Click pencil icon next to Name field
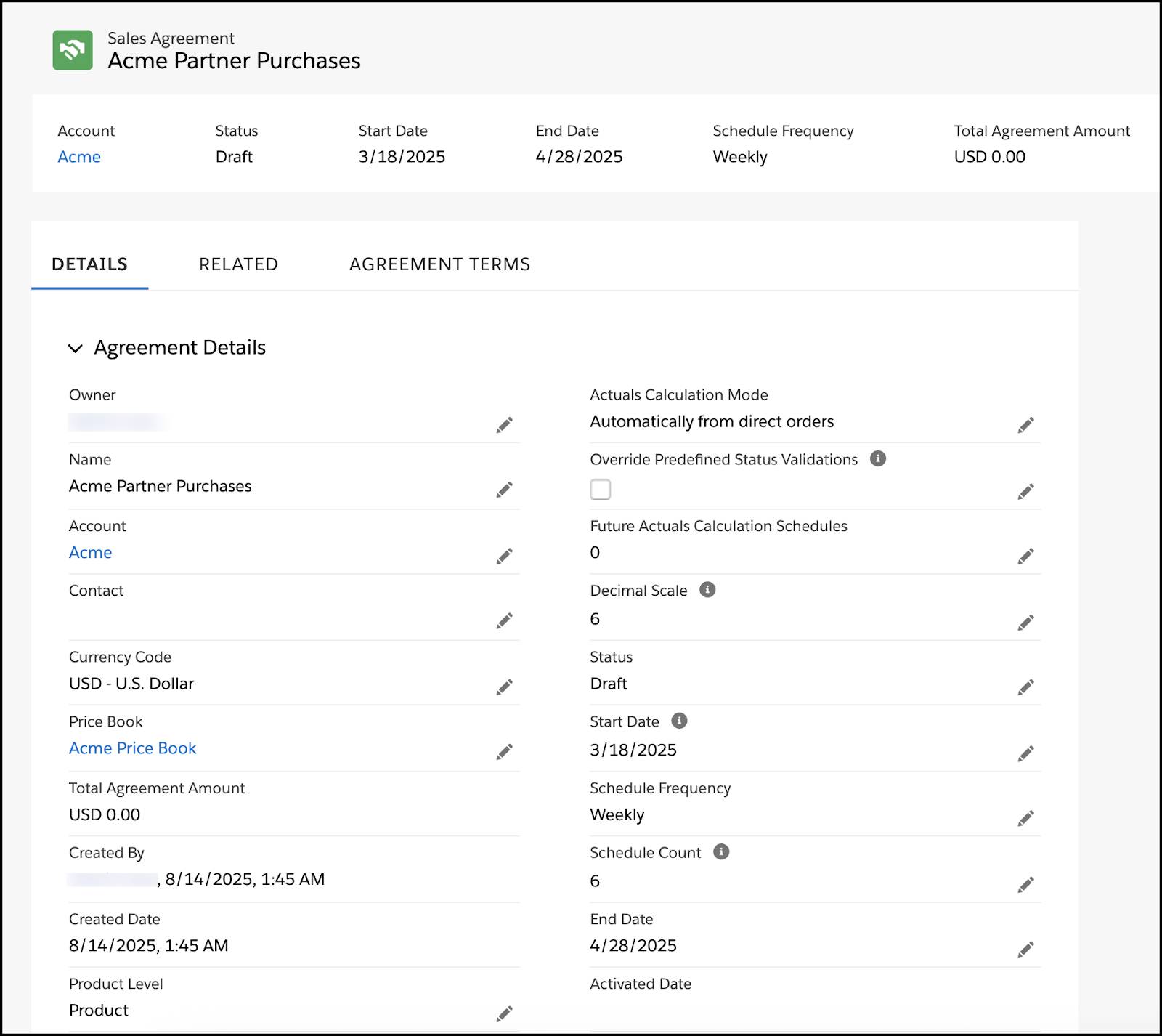1162x1036 pixels. coord(504,490)
